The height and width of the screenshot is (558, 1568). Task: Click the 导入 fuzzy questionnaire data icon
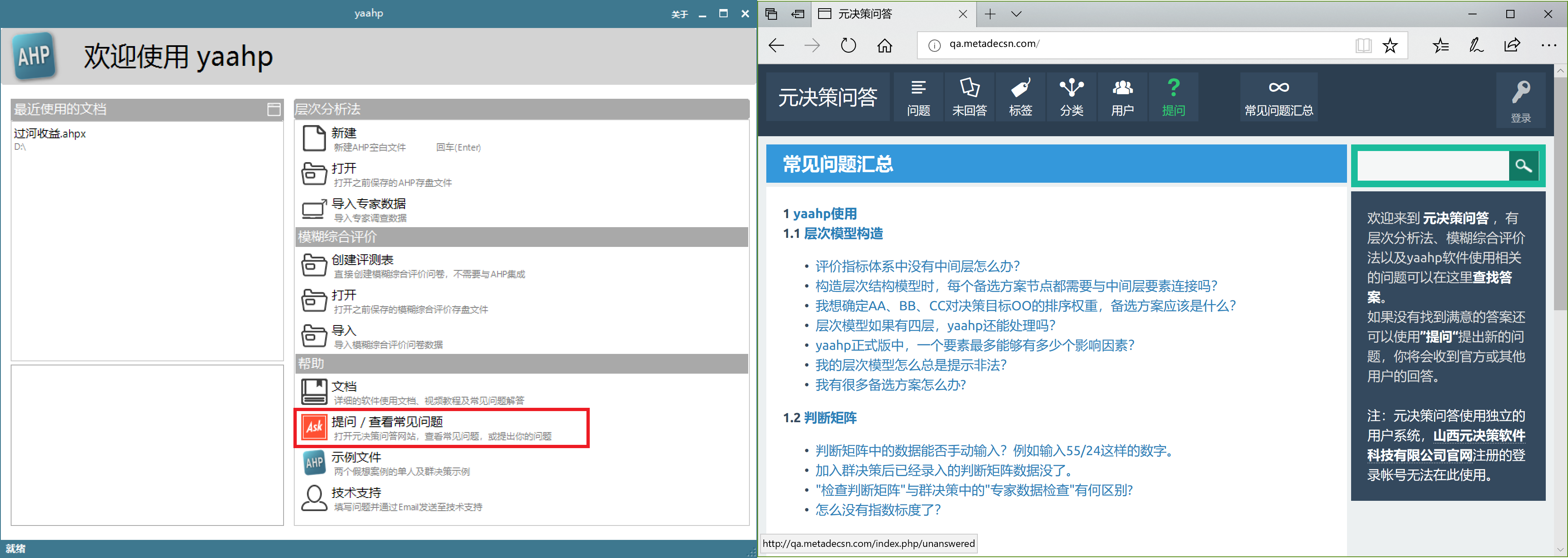pos(314,336)
